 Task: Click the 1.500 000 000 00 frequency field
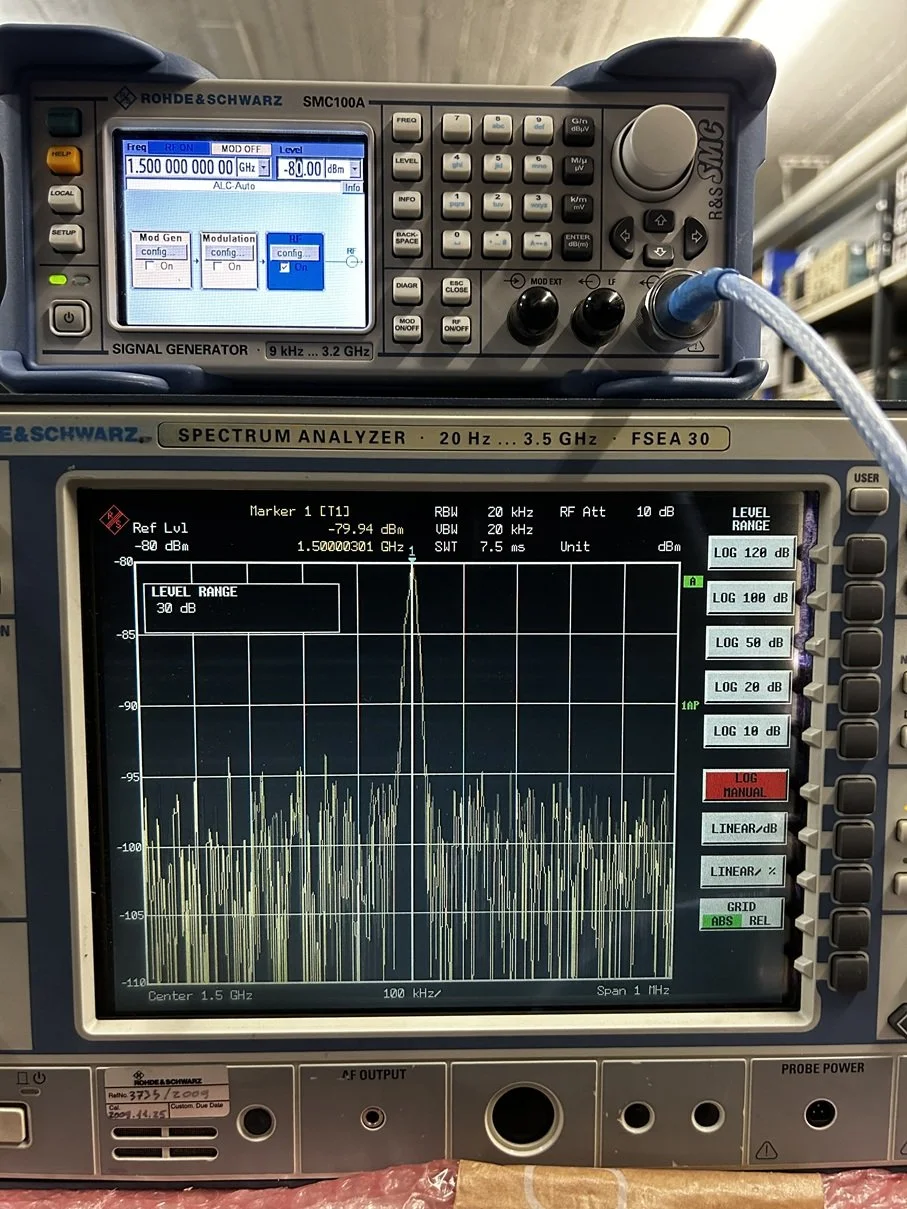pyautogui.click(x=180, y=168)
